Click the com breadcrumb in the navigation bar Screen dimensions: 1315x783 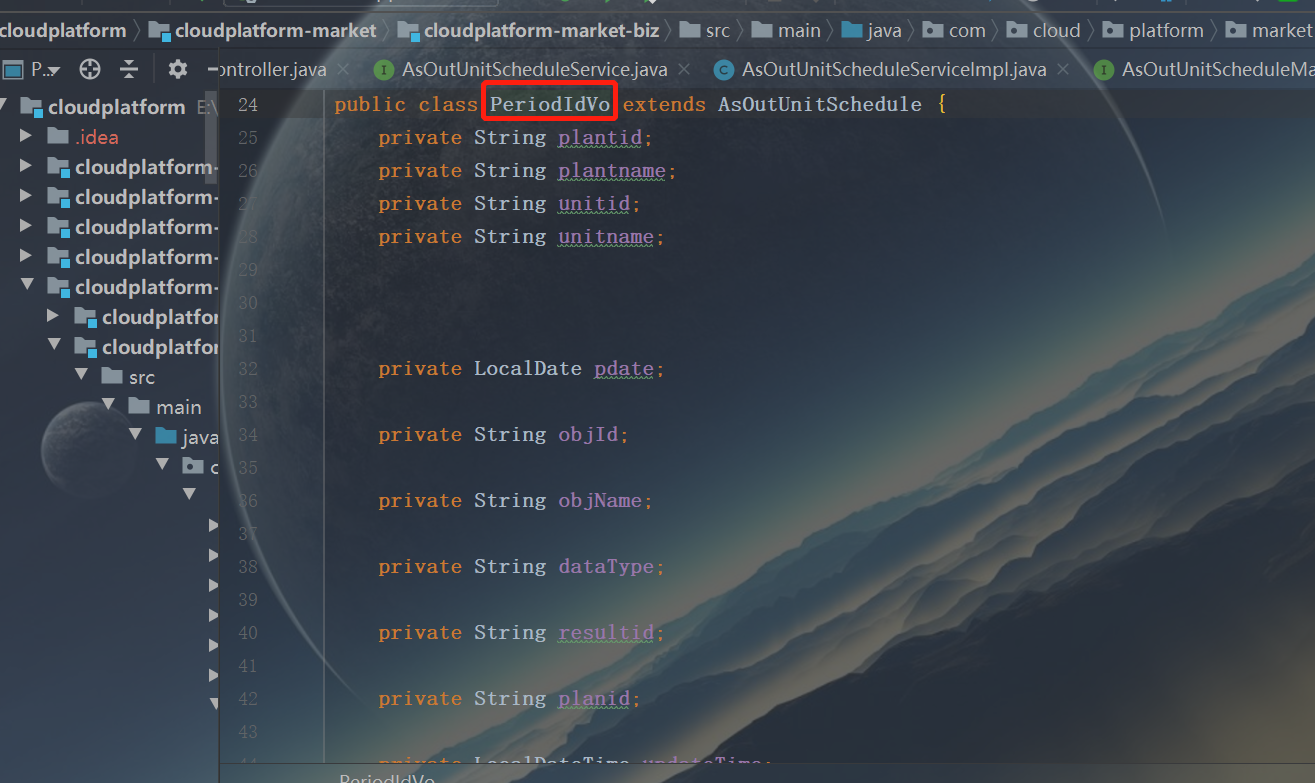955,30
